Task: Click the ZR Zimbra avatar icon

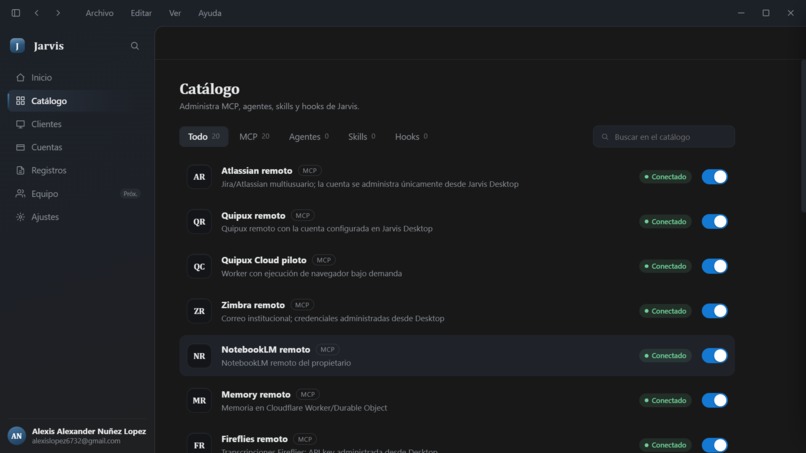Action: coord(199,311)
